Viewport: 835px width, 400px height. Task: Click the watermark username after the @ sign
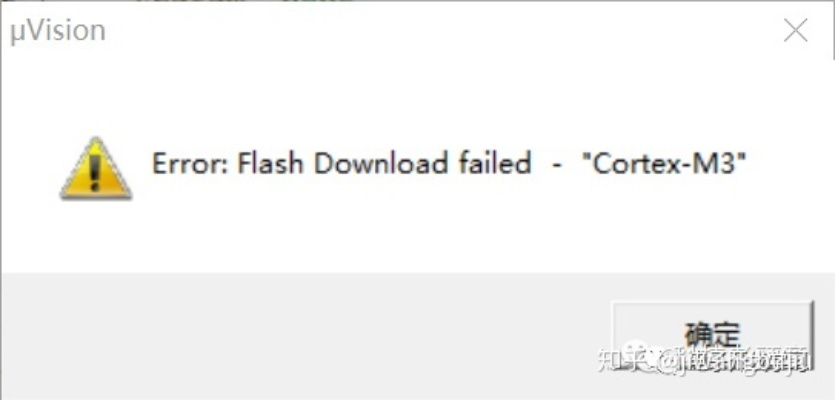pos(743,361)
